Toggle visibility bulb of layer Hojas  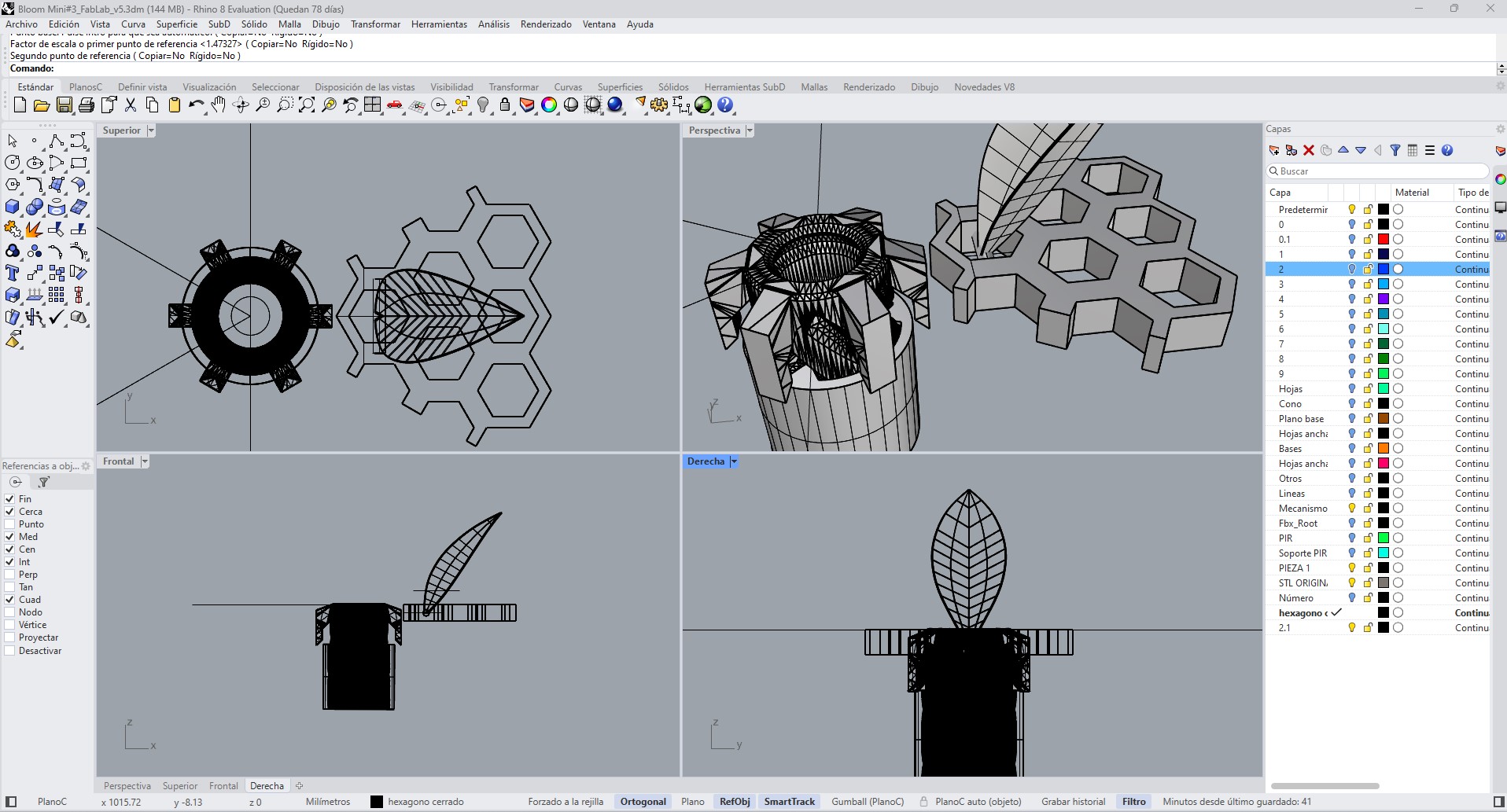pos(1352,389)
